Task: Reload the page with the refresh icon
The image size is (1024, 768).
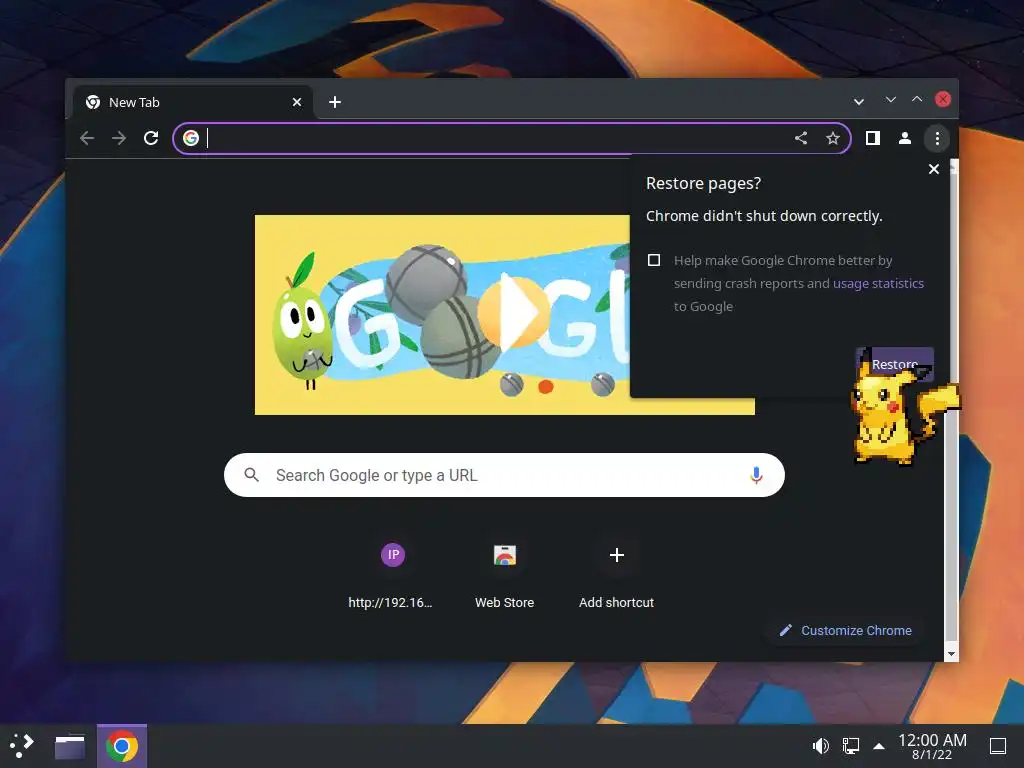Action: (x=151, y=138)
